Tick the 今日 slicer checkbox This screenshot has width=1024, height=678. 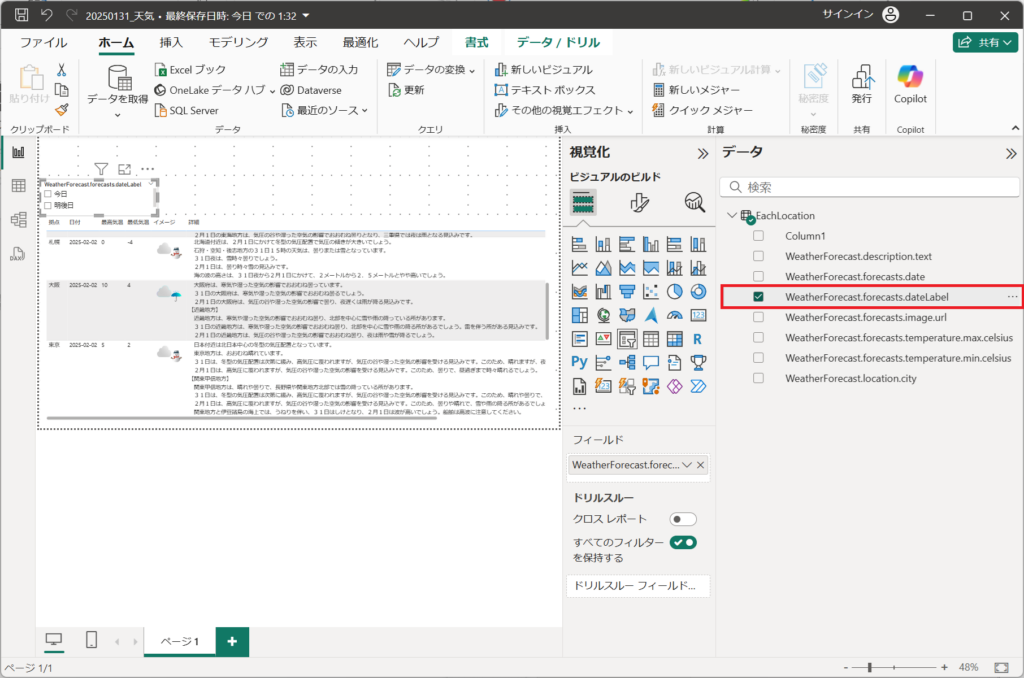click(47, 194)
